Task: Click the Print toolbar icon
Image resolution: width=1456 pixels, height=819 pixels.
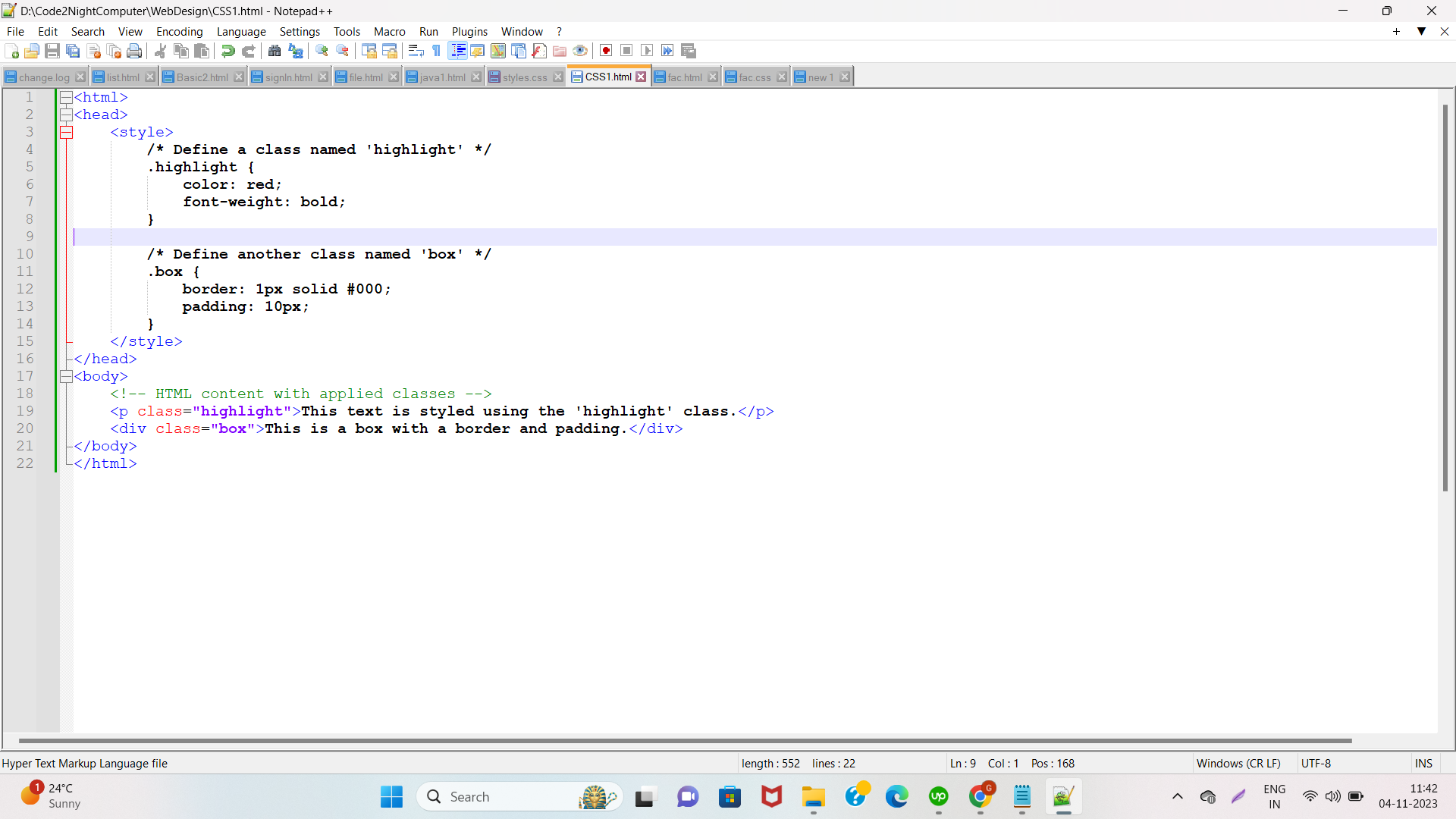Action: pos(134,51)
